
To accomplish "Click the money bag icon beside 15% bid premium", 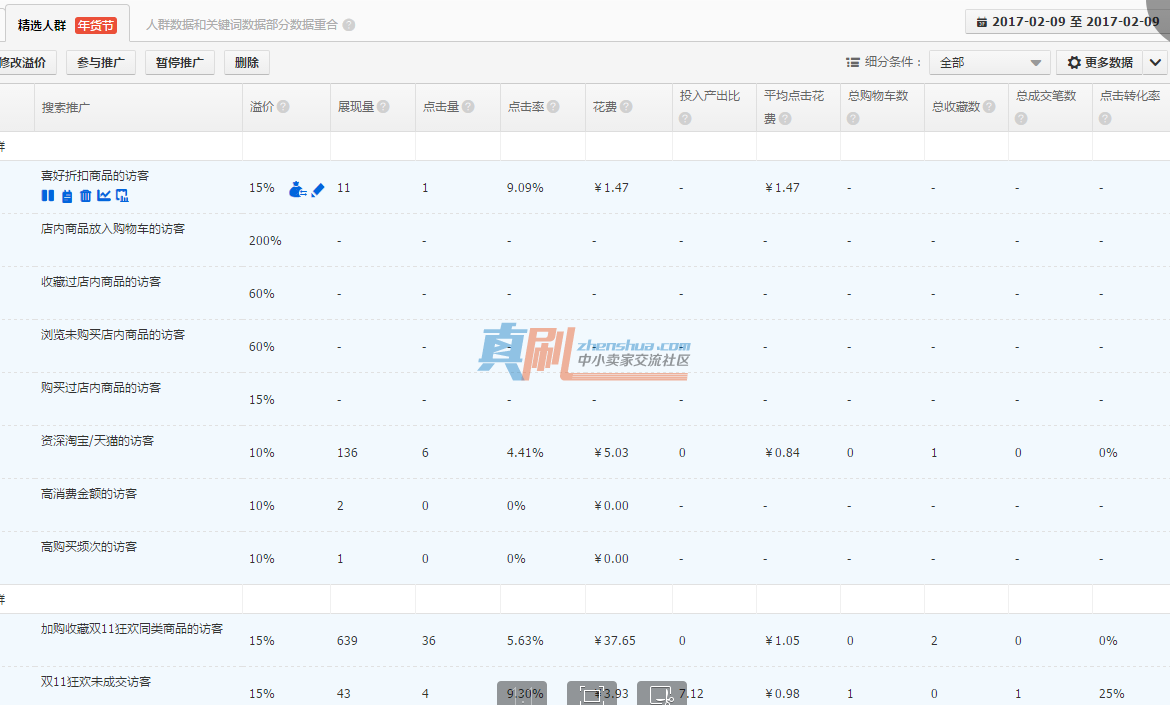I will (x=298, y=189).
